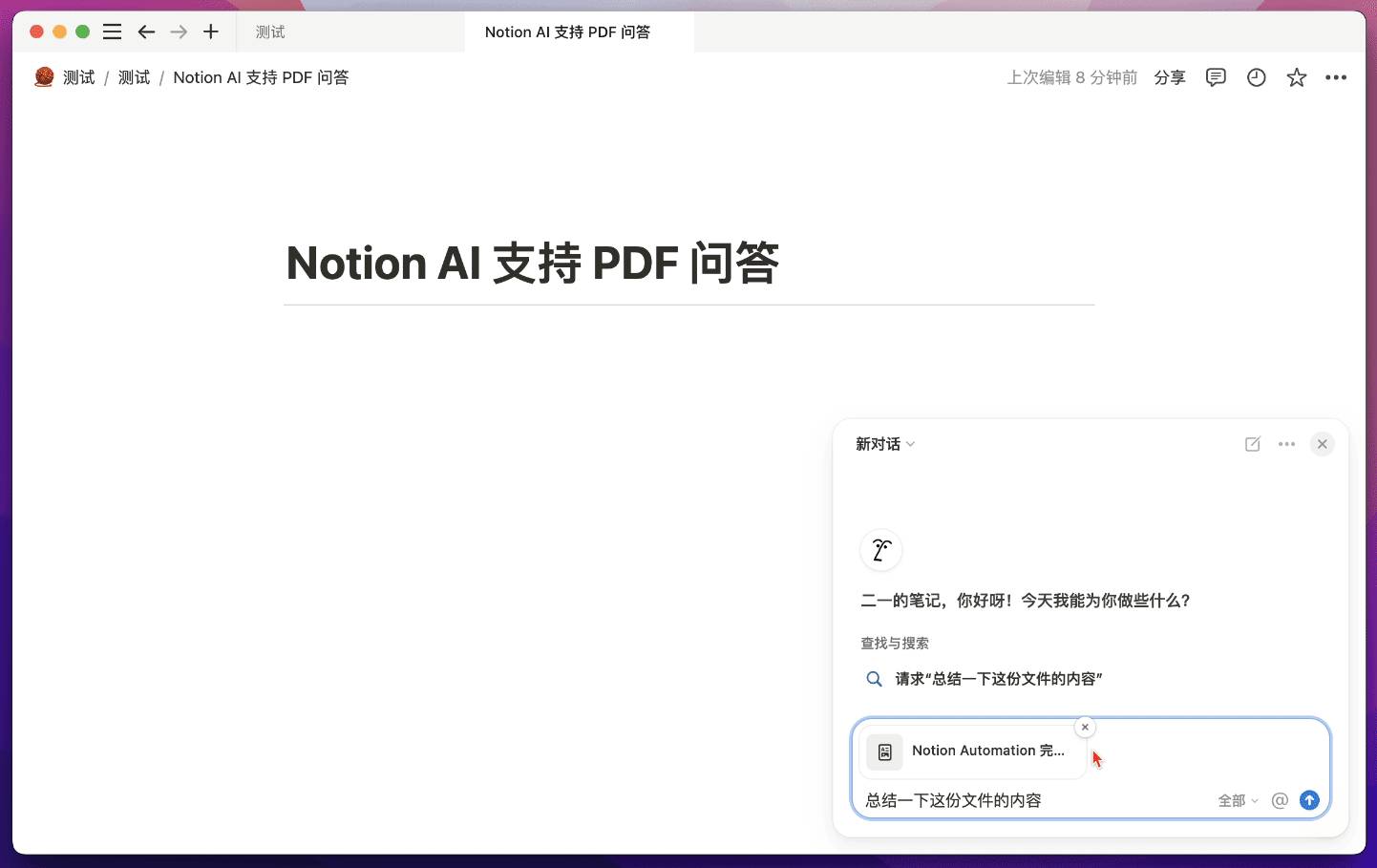
Task: Open the first 测试 breadcrumb
Action: point(79,77)
